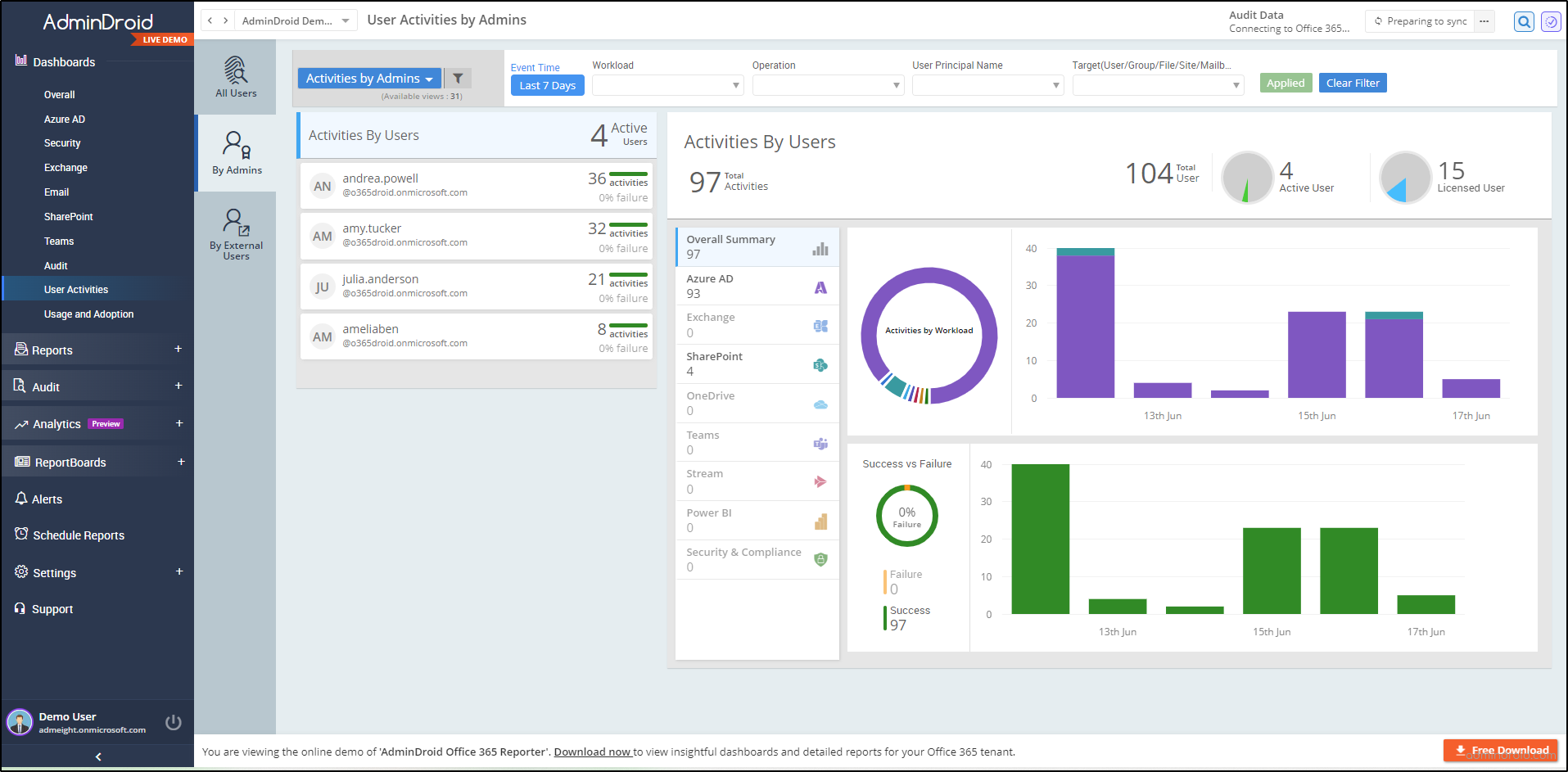Follow the Download now link
This screenshot has height=772, width=1568.
click(x=592, y=751)
